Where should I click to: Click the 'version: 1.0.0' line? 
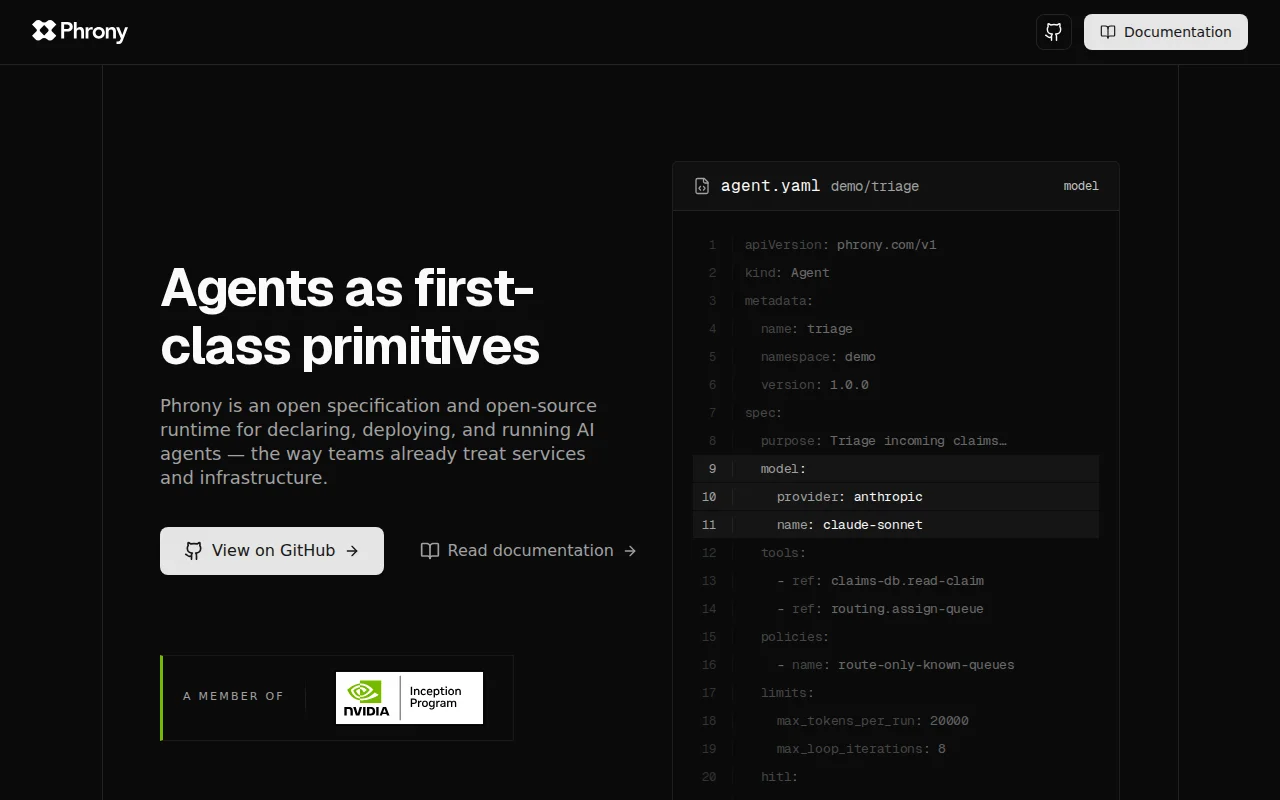(x=896, y=385)
